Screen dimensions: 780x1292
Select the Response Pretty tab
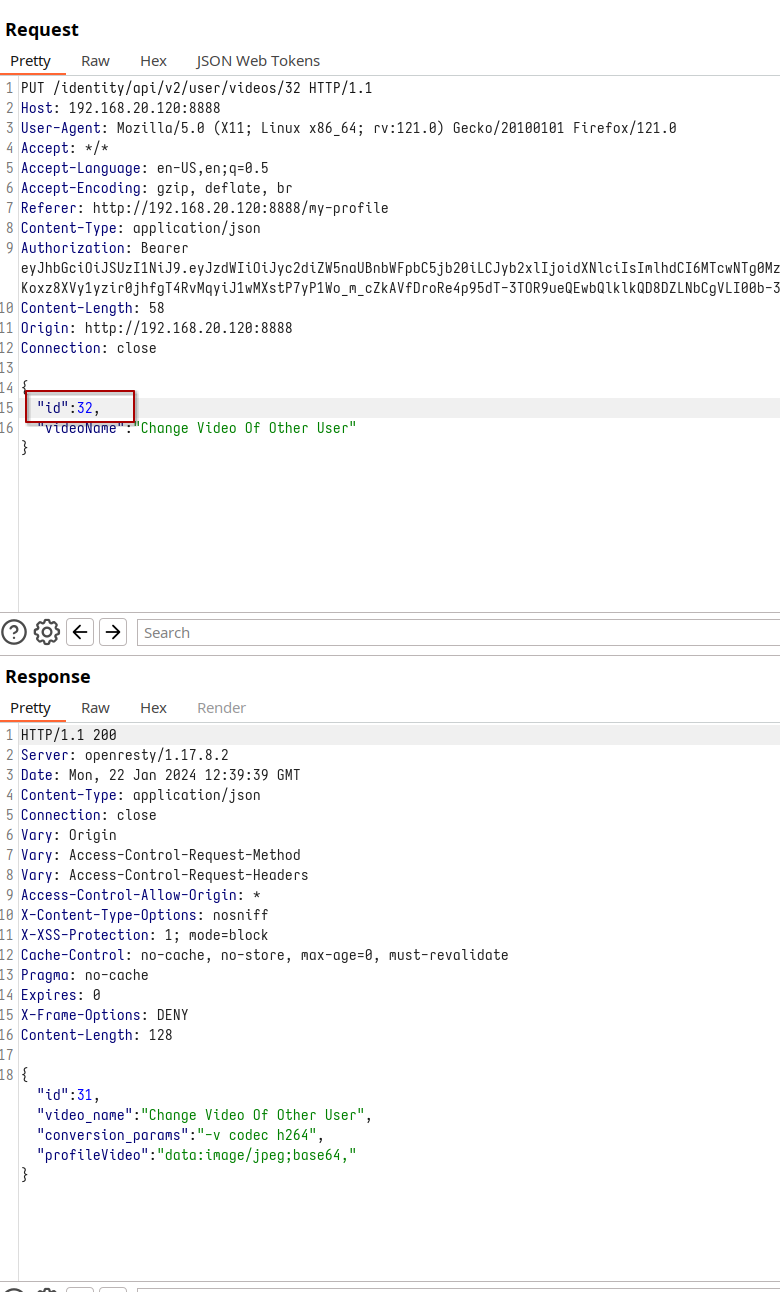(x=31, y=708)
